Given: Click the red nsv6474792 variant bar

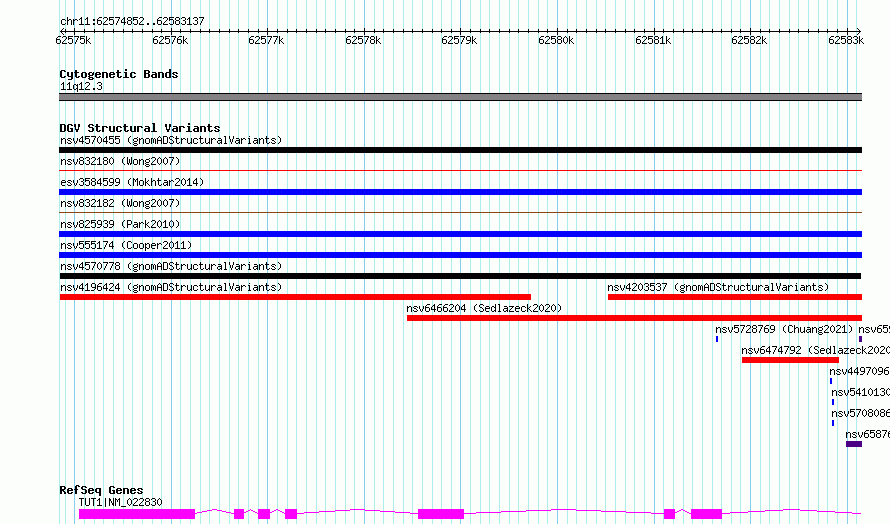Looking at the screenshot, I should (790, 360).
